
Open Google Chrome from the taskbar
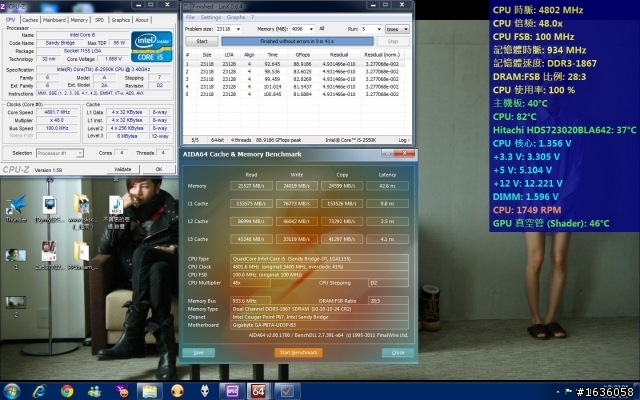[x=67, y=391]
